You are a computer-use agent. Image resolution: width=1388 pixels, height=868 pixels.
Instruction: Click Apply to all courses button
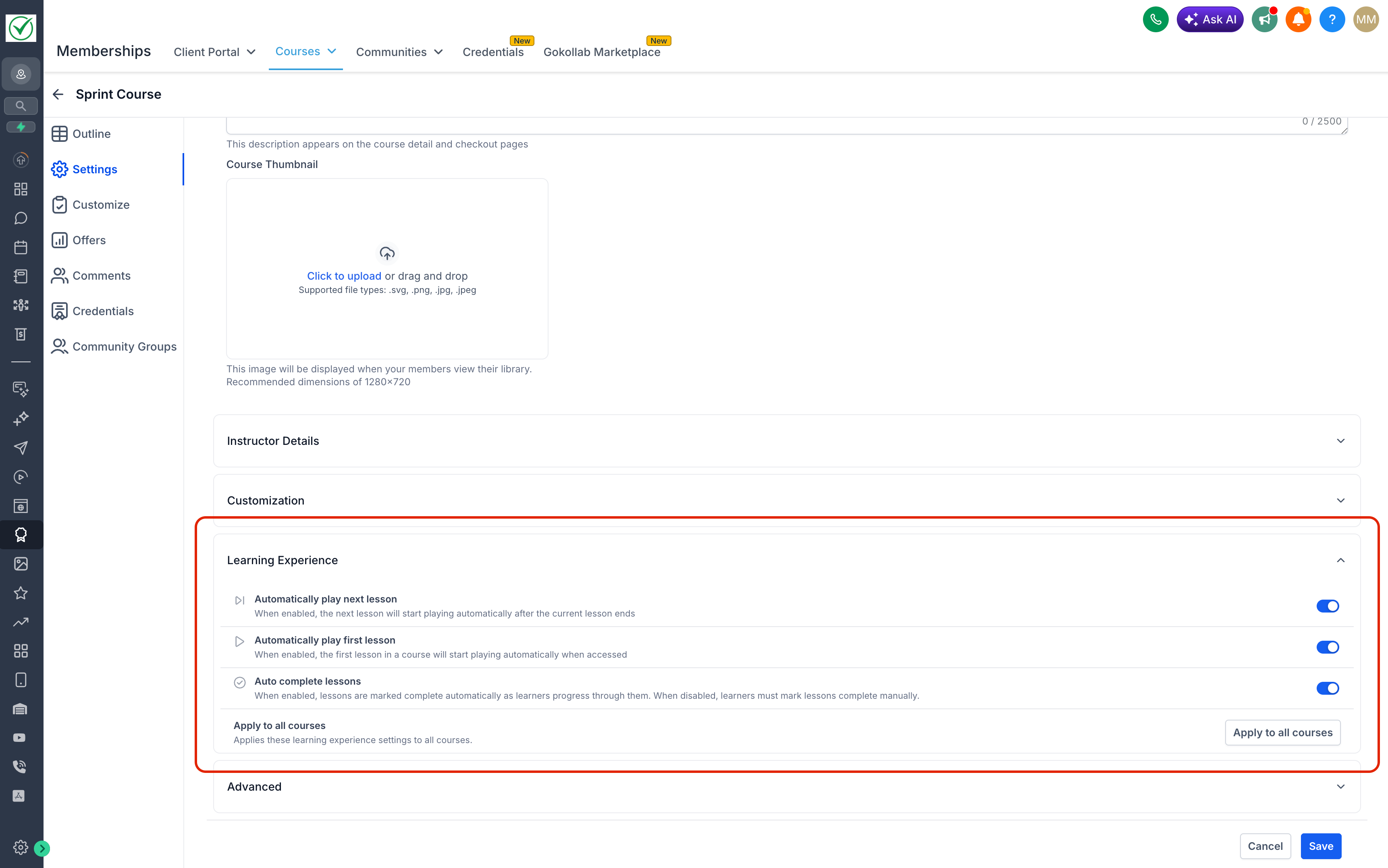(x=1282, y=733)
